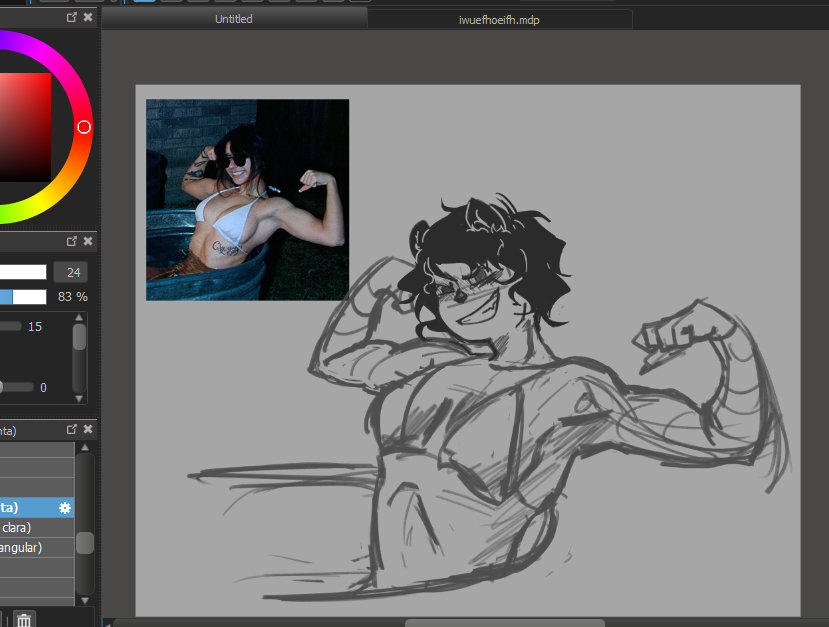Undock the brush size panel
This screenshot has width=829, height=627.
coord(72,241)
